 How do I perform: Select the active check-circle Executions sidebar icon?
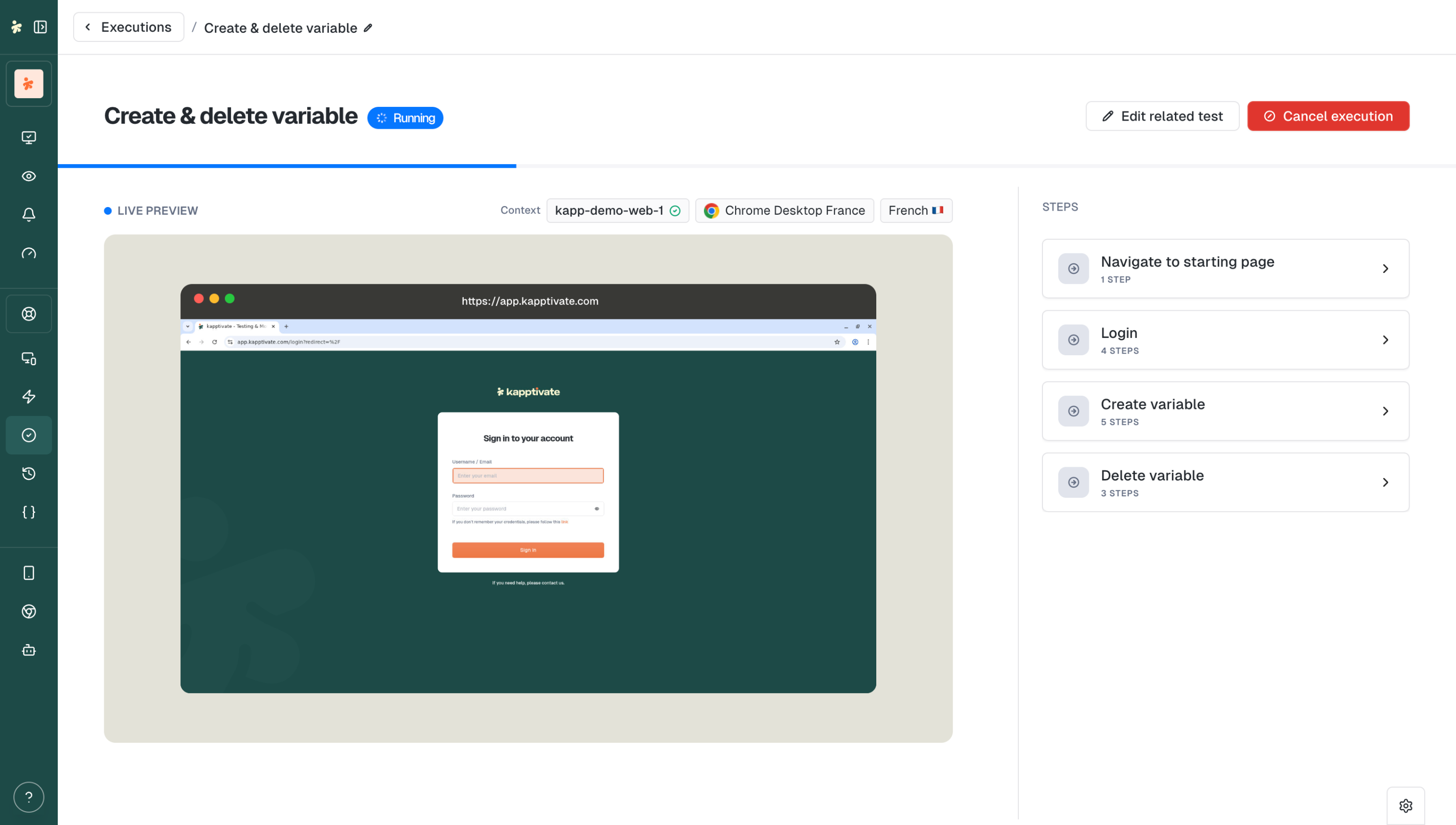[29, 435]
